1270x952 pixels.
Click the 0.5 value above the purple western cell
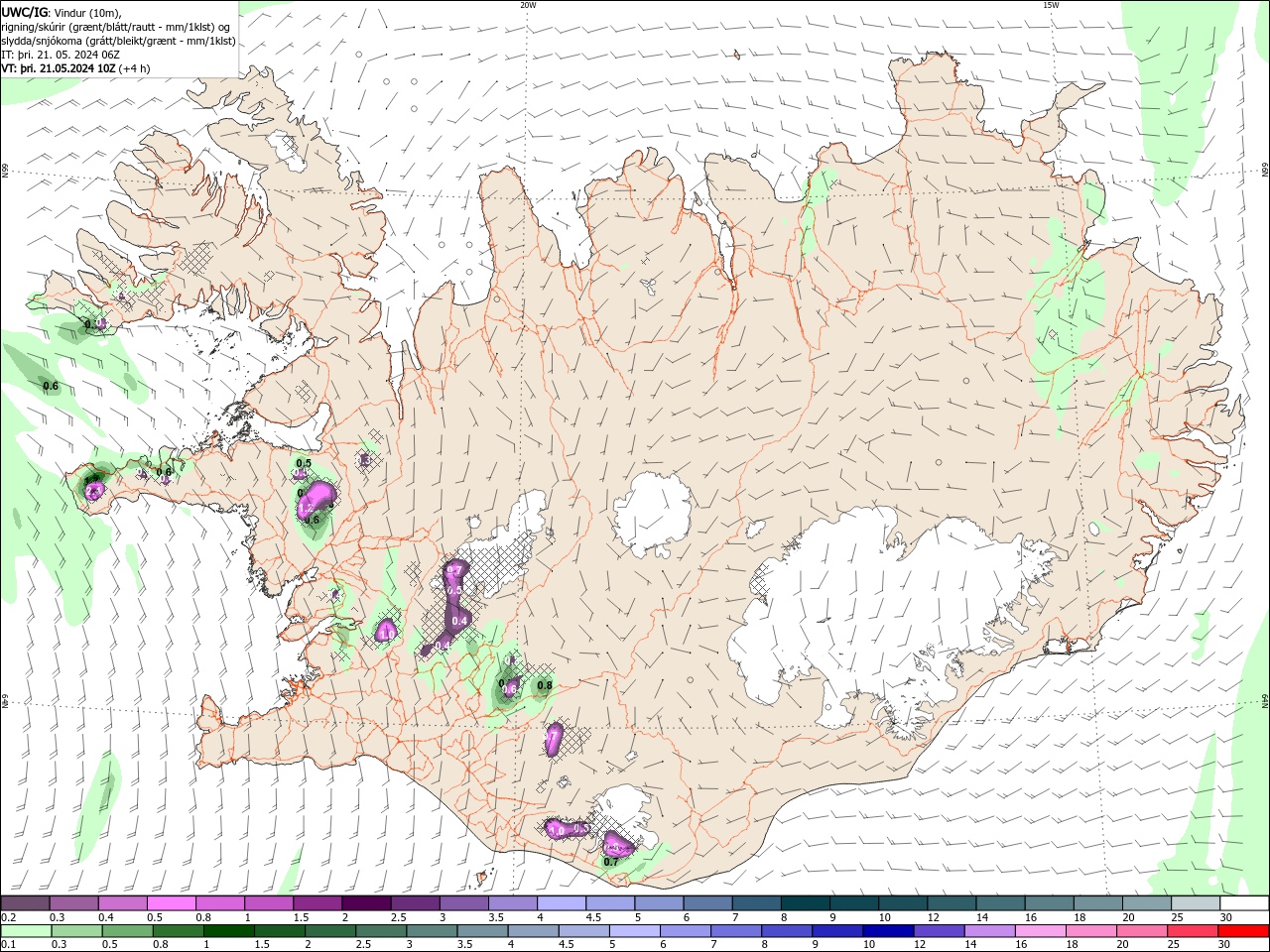(304, 463)
